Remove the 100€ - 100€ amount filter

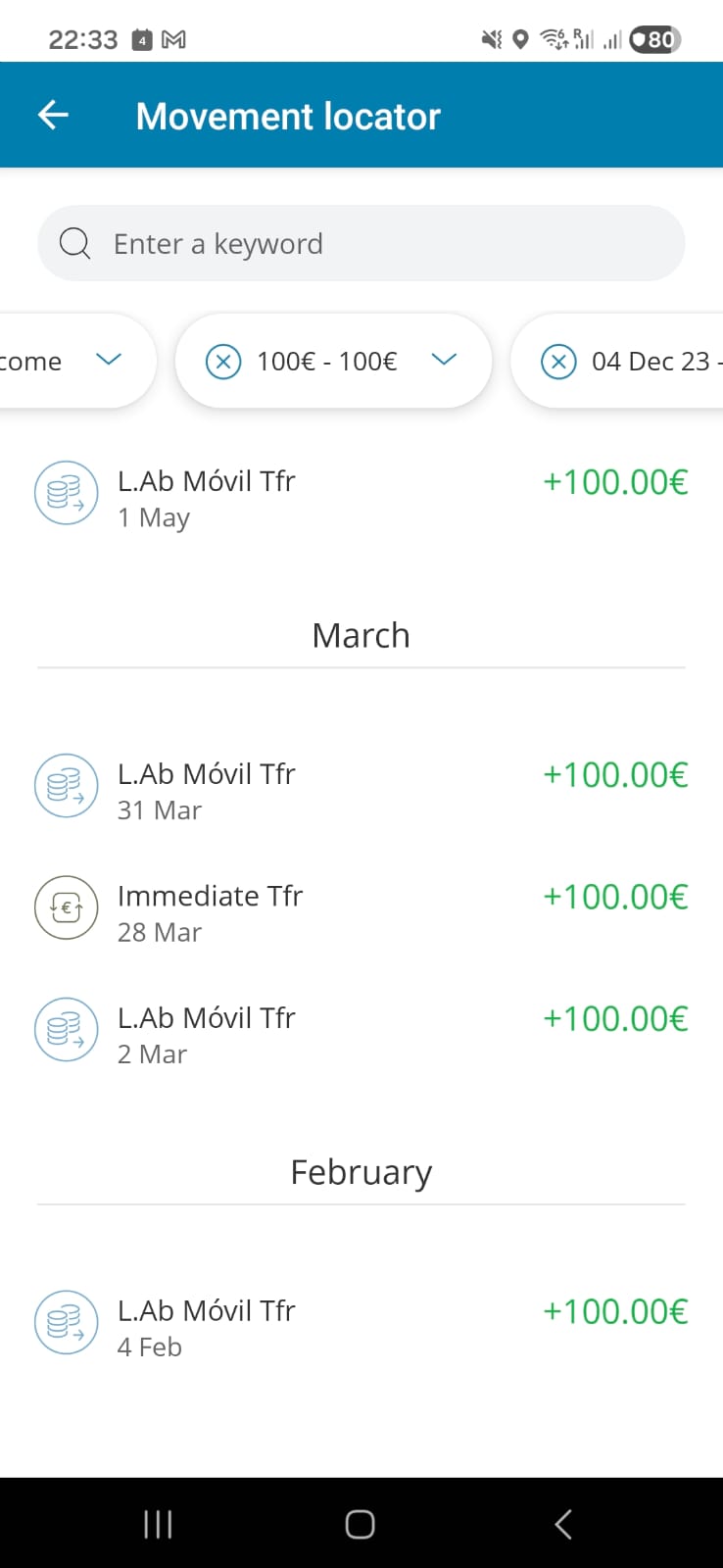click(x=223, y=362)
